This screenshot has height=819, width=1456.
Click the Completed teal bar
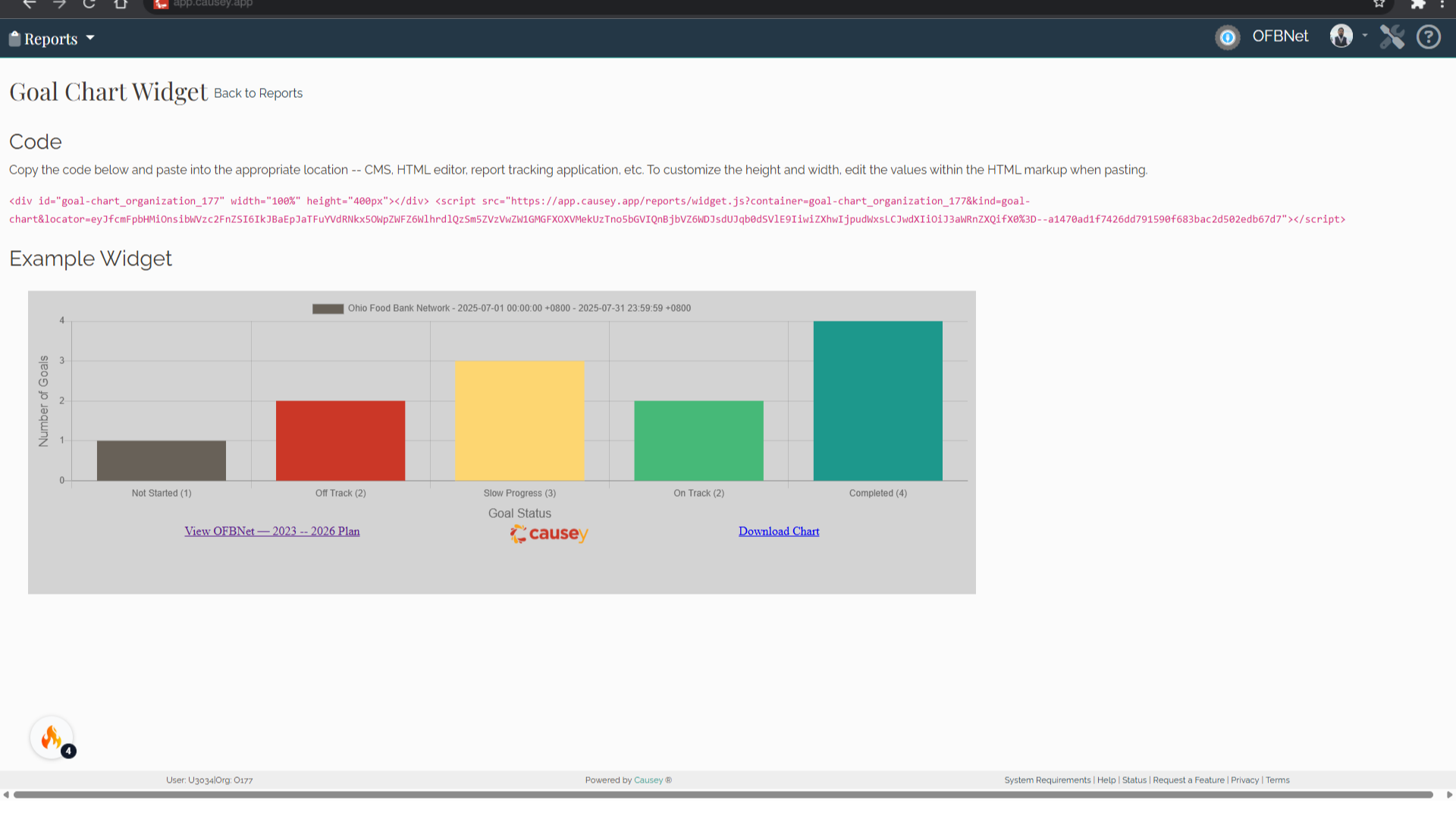pos(878,400)
